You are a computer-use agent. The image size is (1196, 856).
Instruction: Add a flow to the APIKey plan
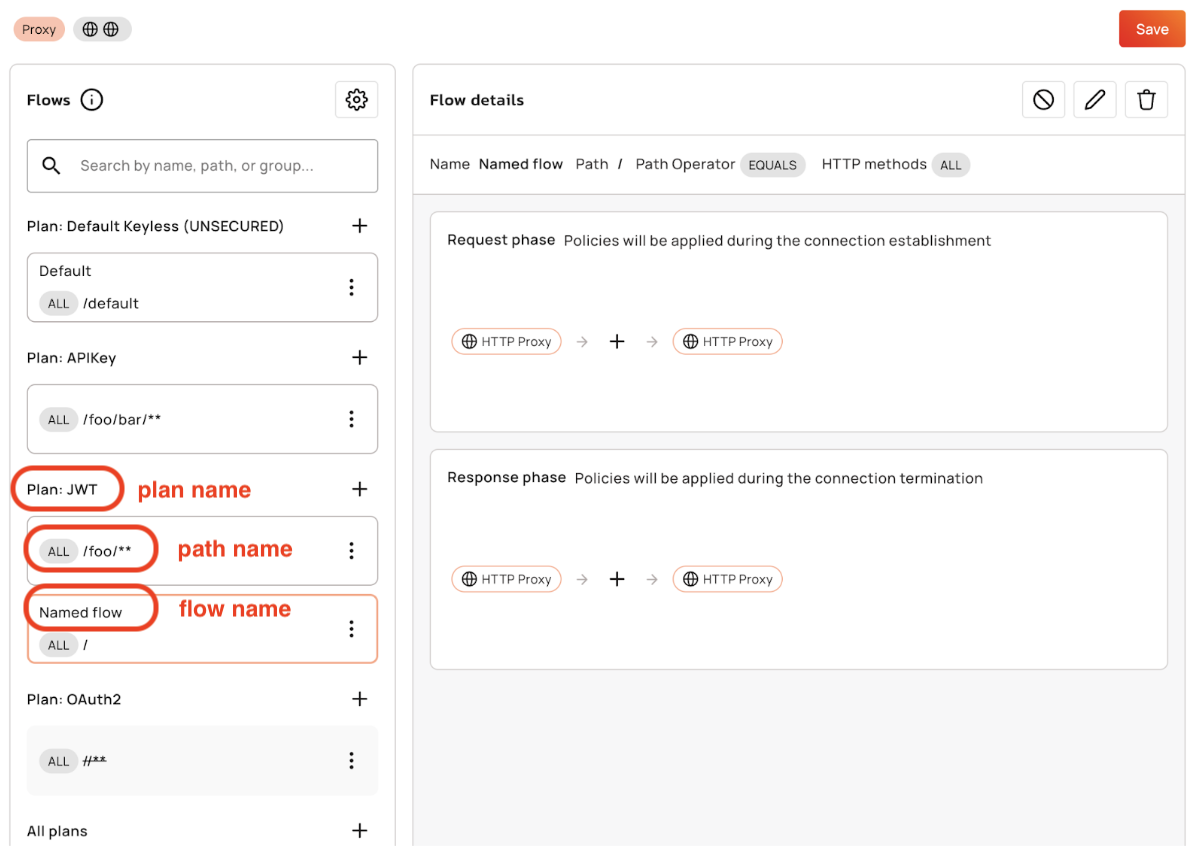click(360, 358)
